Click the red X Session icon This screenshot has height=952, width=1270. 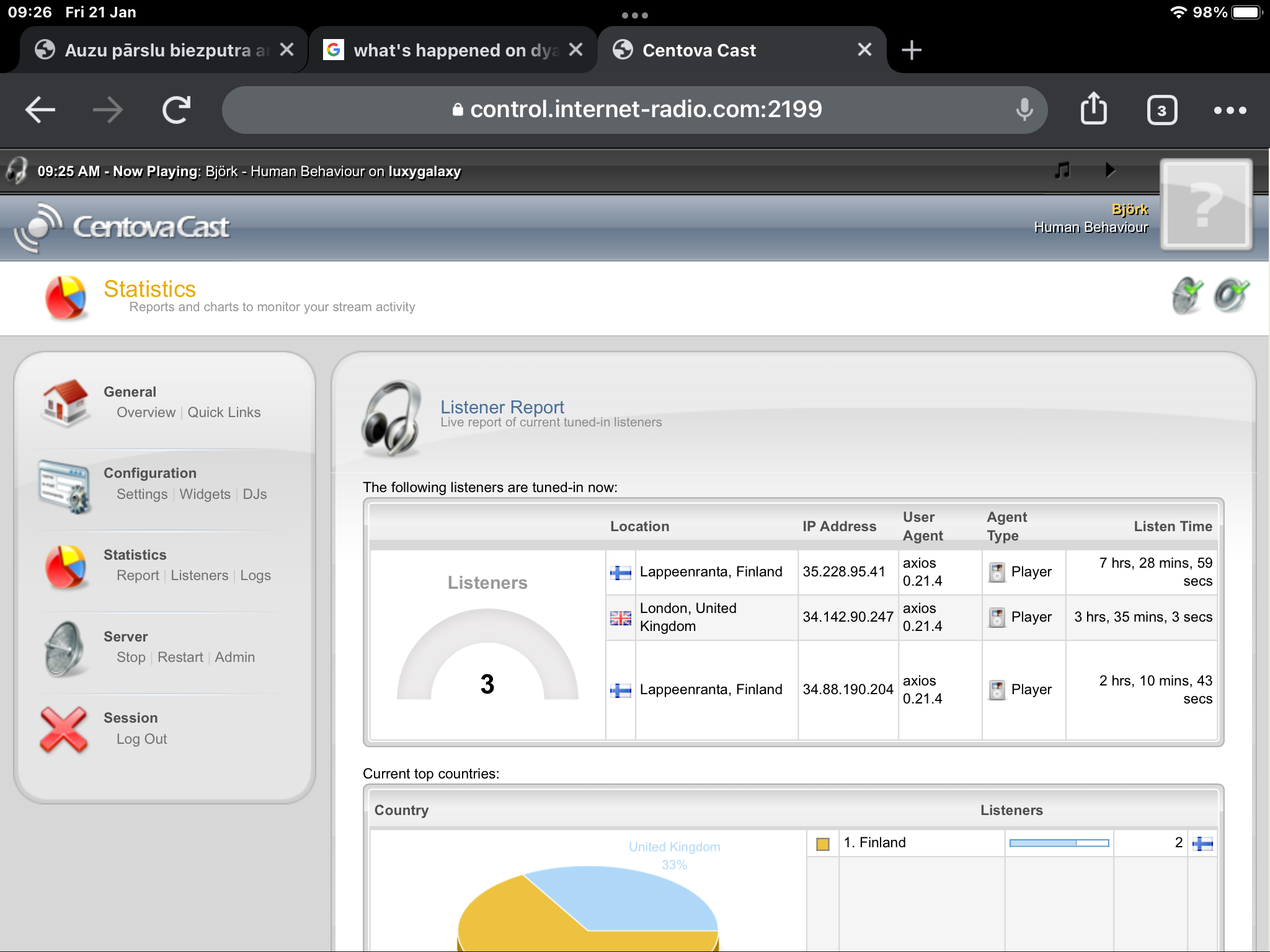click(63, 729)
